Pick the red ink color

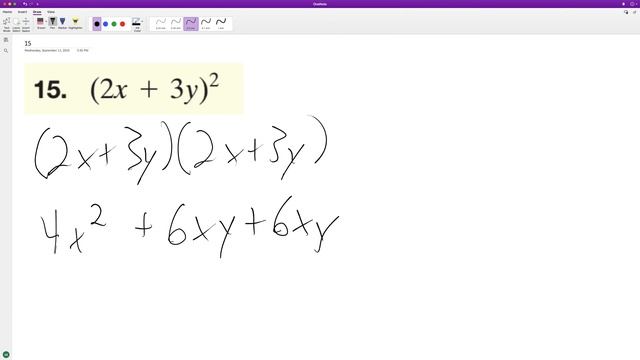tap(122, 24)
